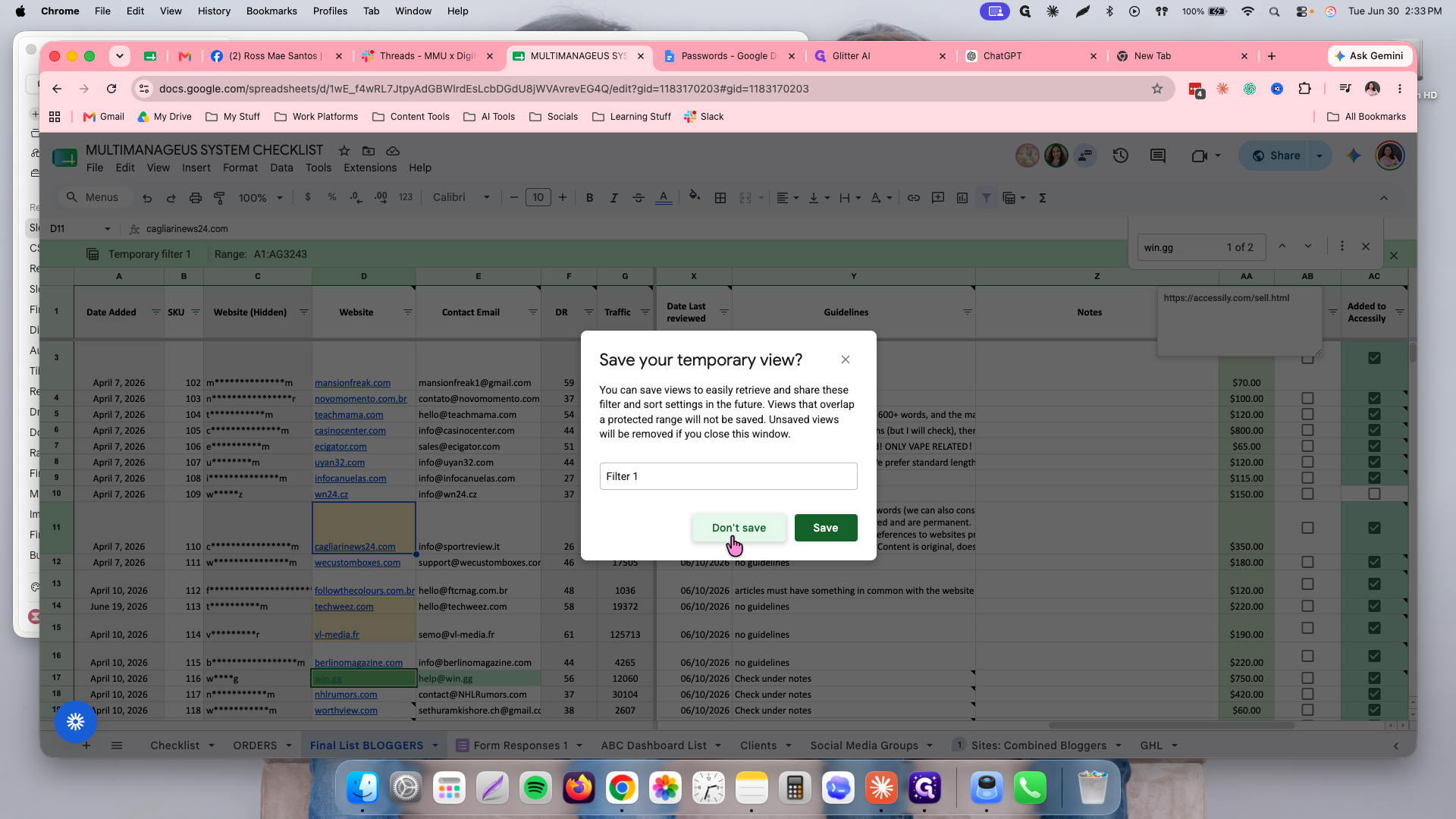This screenshot has height=819, width=1456.
Task: Open Spotify from the Dock
Action: [535, 789]
